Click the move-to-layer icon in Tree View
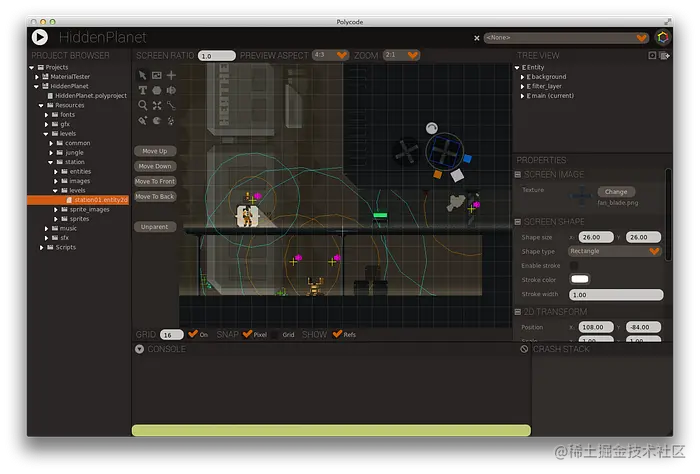 tap(665, 55)
